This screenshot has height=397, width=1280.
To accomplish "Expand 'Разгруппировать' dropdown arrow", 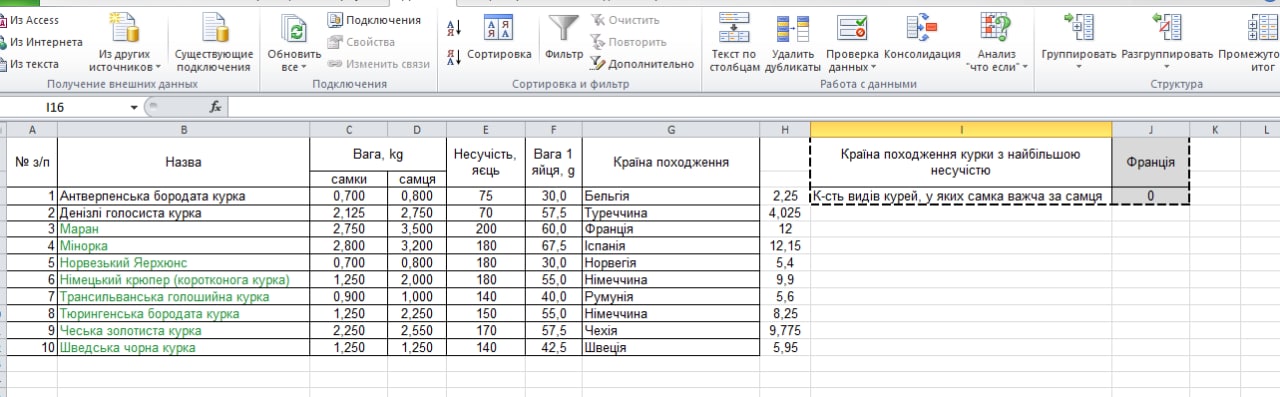I will point(1167,68).
